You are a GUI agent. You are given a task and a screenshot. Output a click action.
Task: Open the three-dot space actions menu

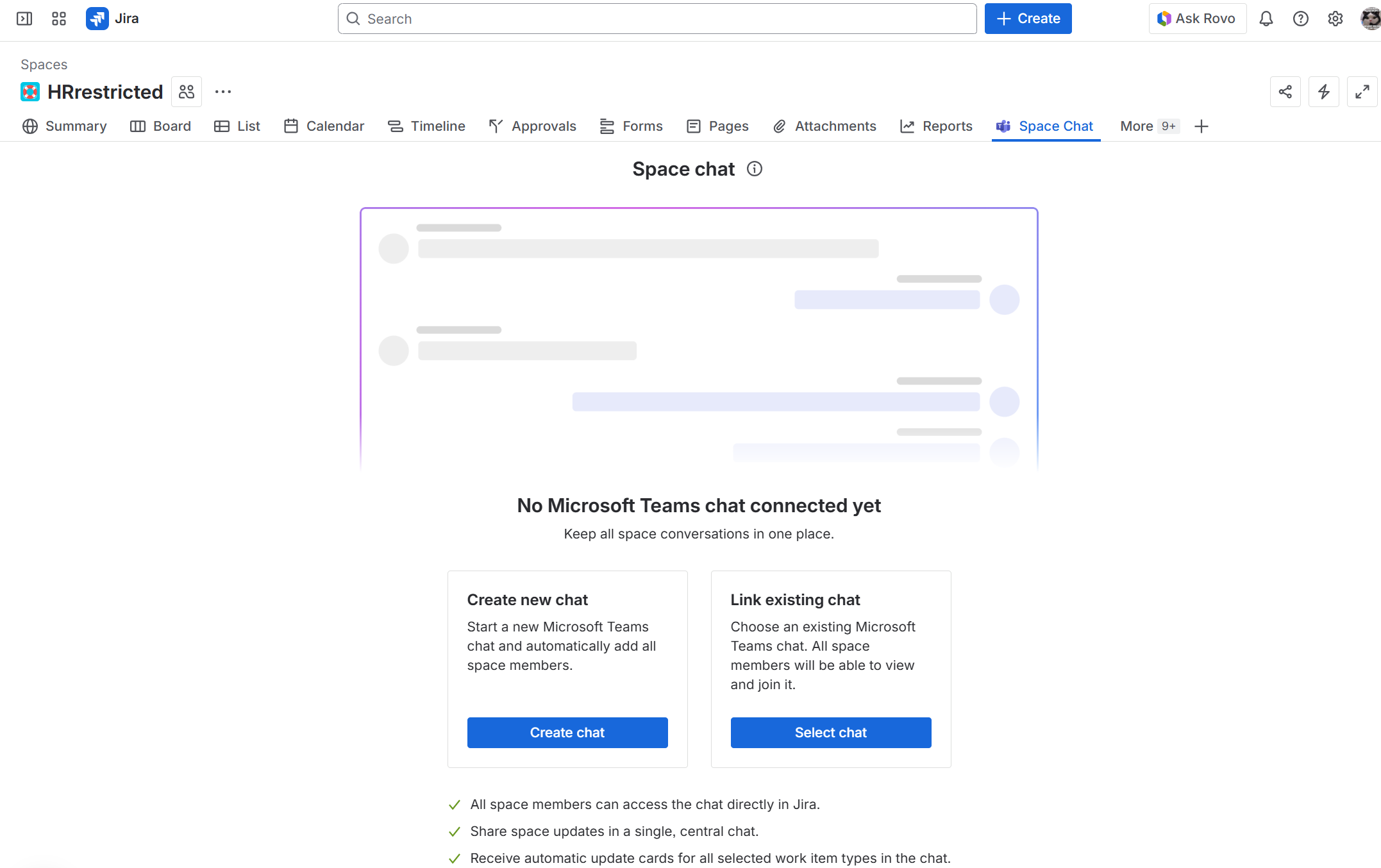[x=223, y=92]
